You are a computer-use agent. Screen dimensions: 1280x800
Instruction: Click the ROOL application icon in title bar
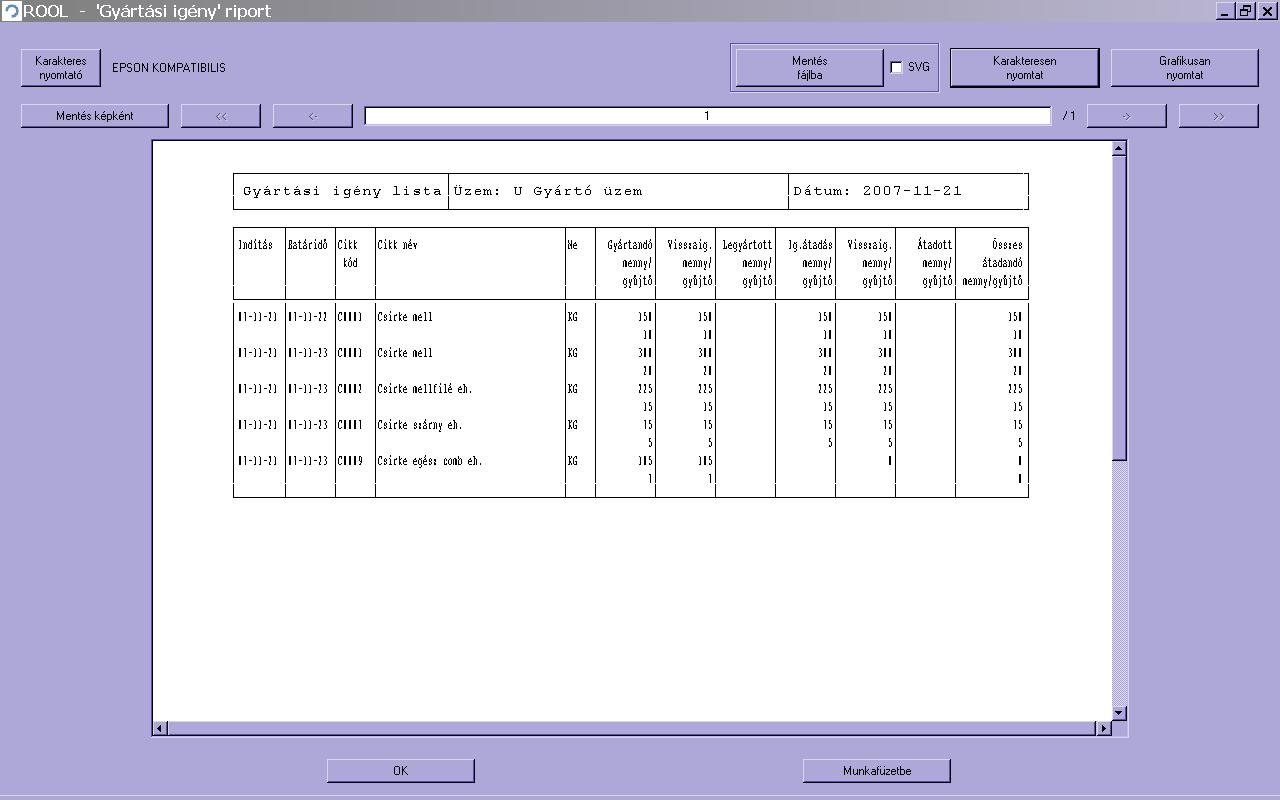pyautogui.click(x=11, y=11)
